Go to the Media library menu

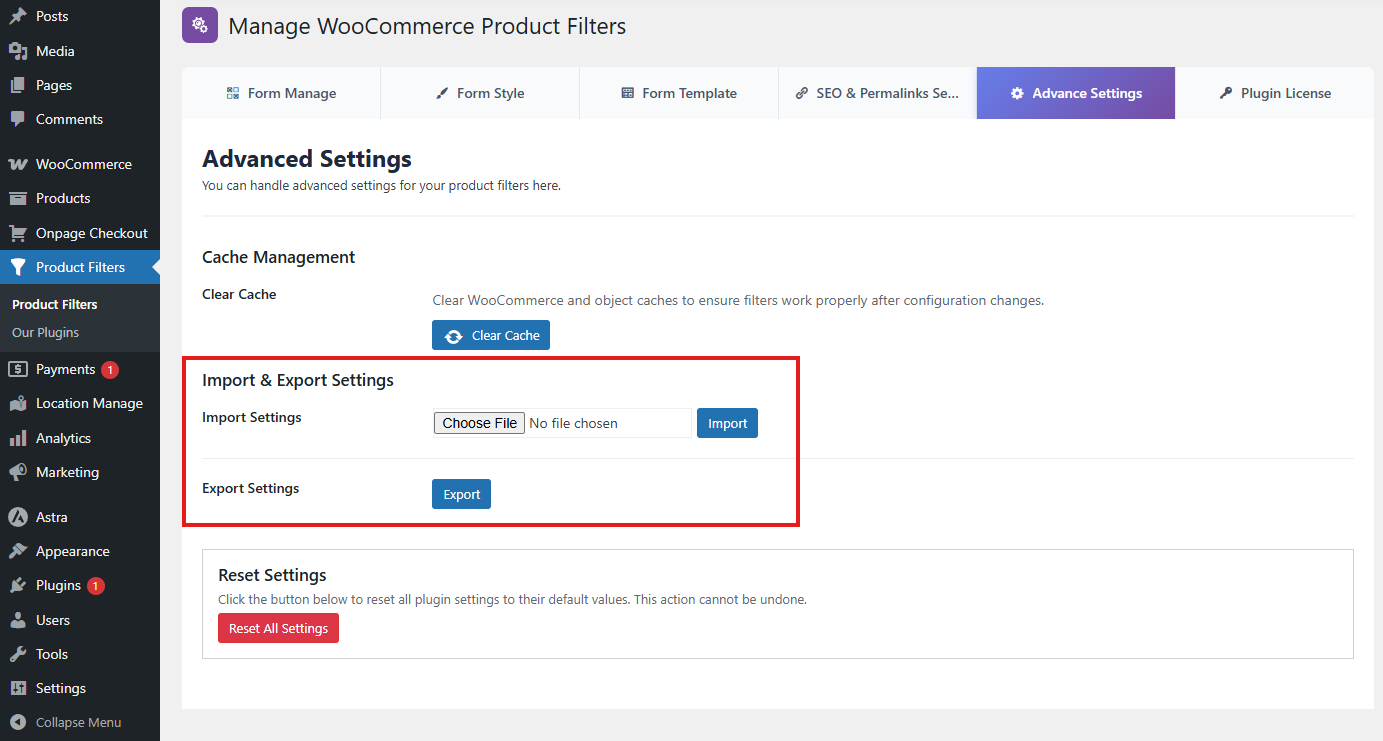(x=80, y=51)
